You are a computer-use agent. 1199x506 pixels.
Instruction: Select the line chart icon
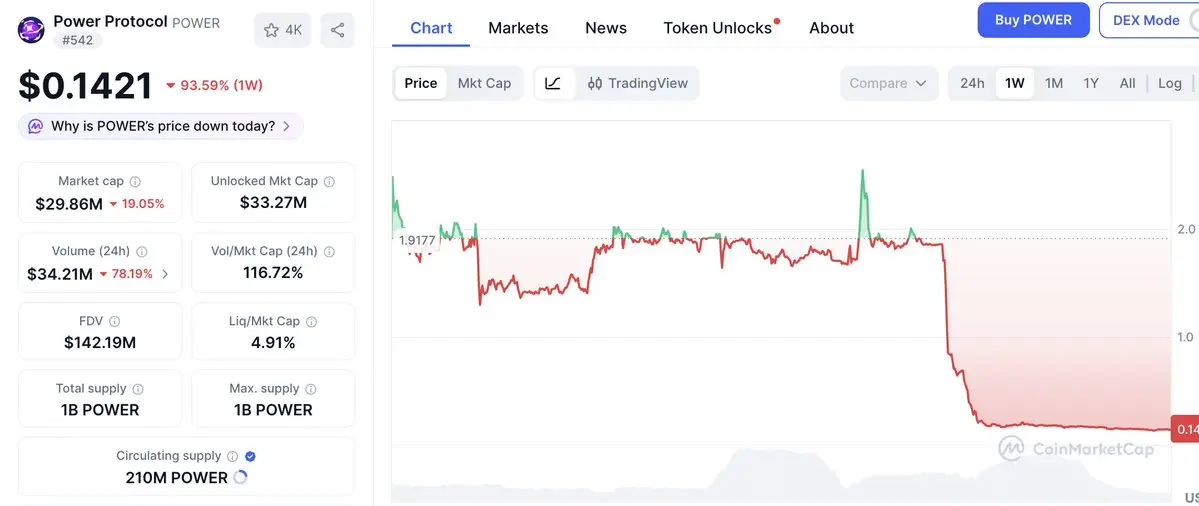553,83
